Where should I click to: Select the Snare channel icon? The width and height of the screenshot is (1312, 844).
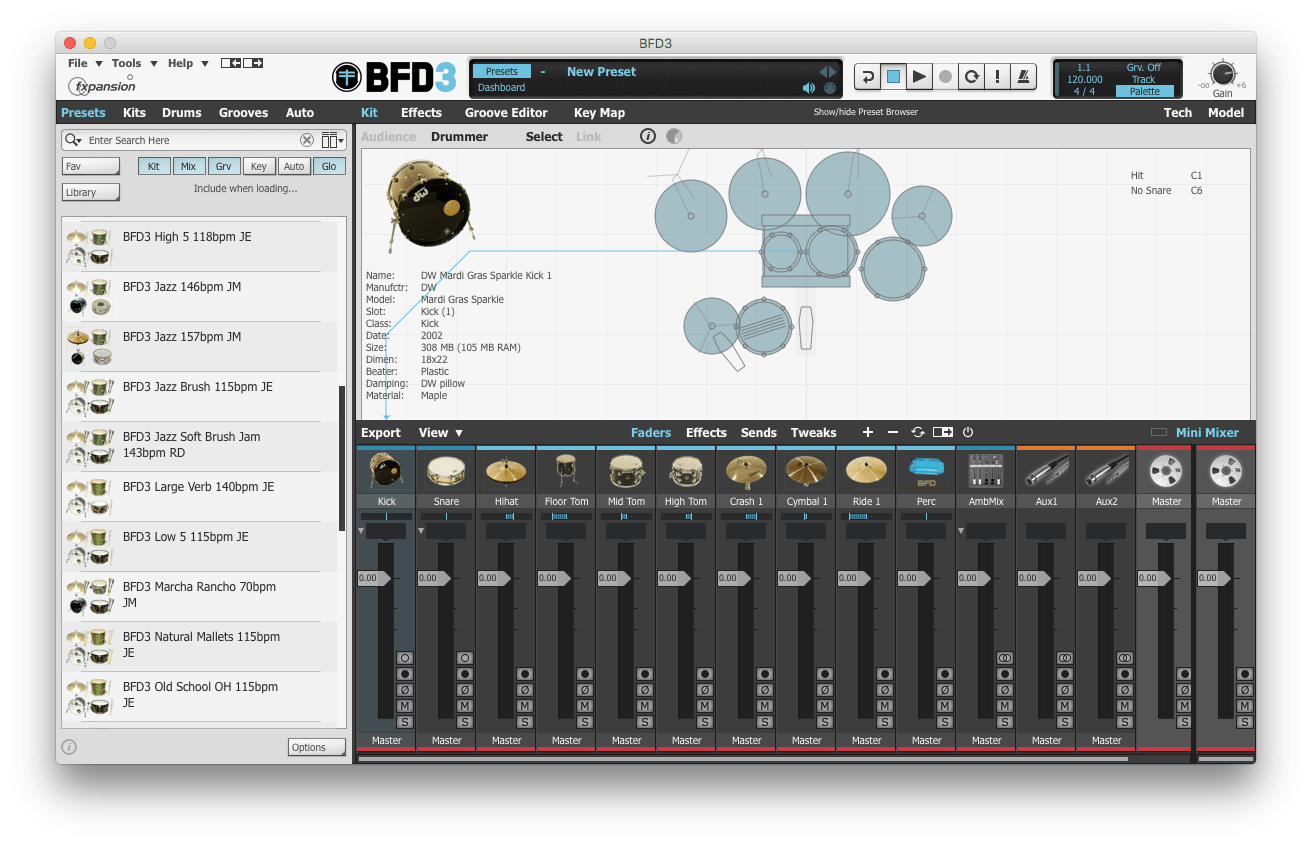point(446,471)
